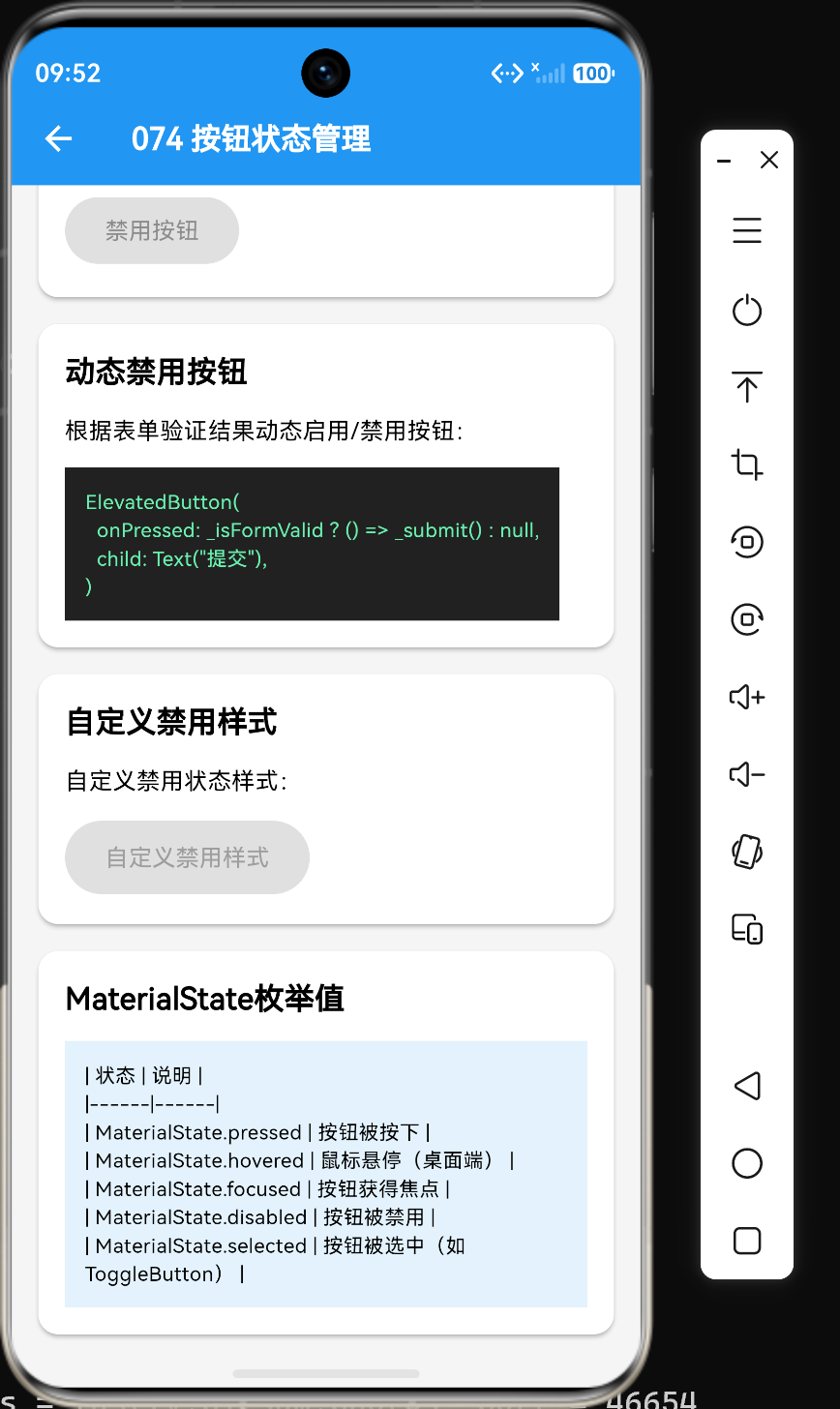
Task: Tap the MaterialState.hovered table row
Action: 300,1160
